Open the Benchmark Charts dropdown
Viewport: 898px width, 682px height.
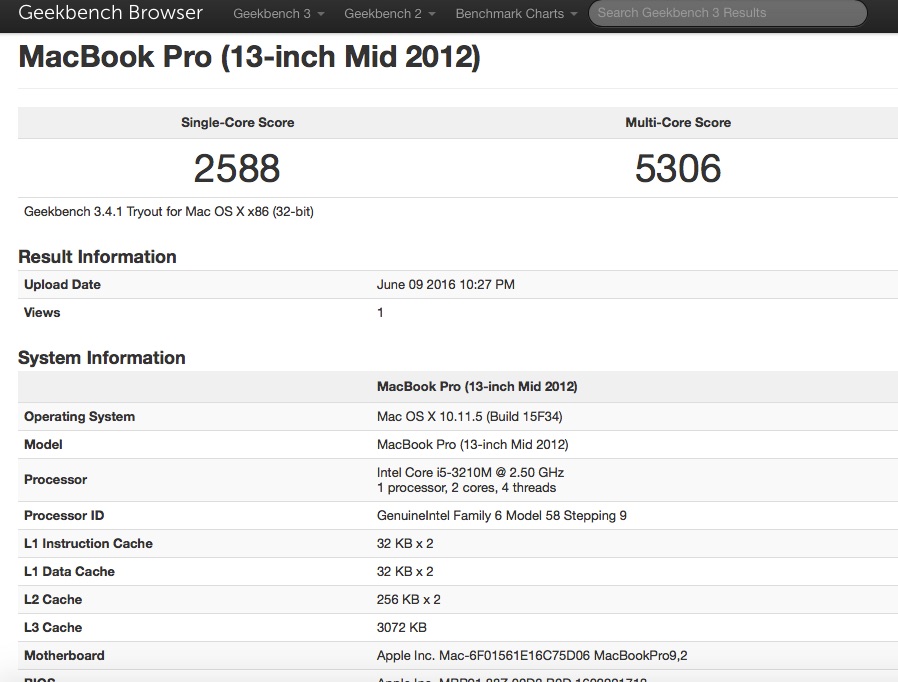[x=516, y=14]
